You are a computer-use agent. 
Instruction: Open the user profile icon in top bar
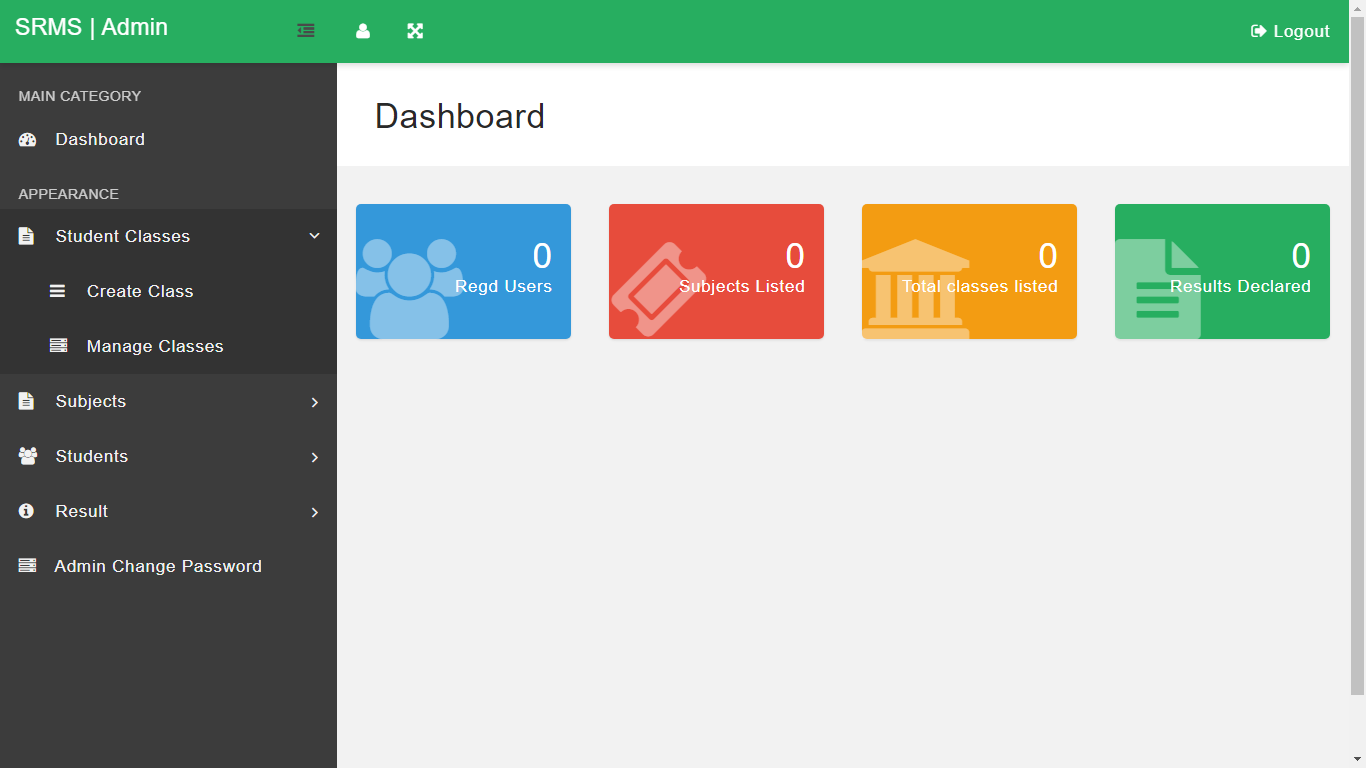[x=363, y=31]
